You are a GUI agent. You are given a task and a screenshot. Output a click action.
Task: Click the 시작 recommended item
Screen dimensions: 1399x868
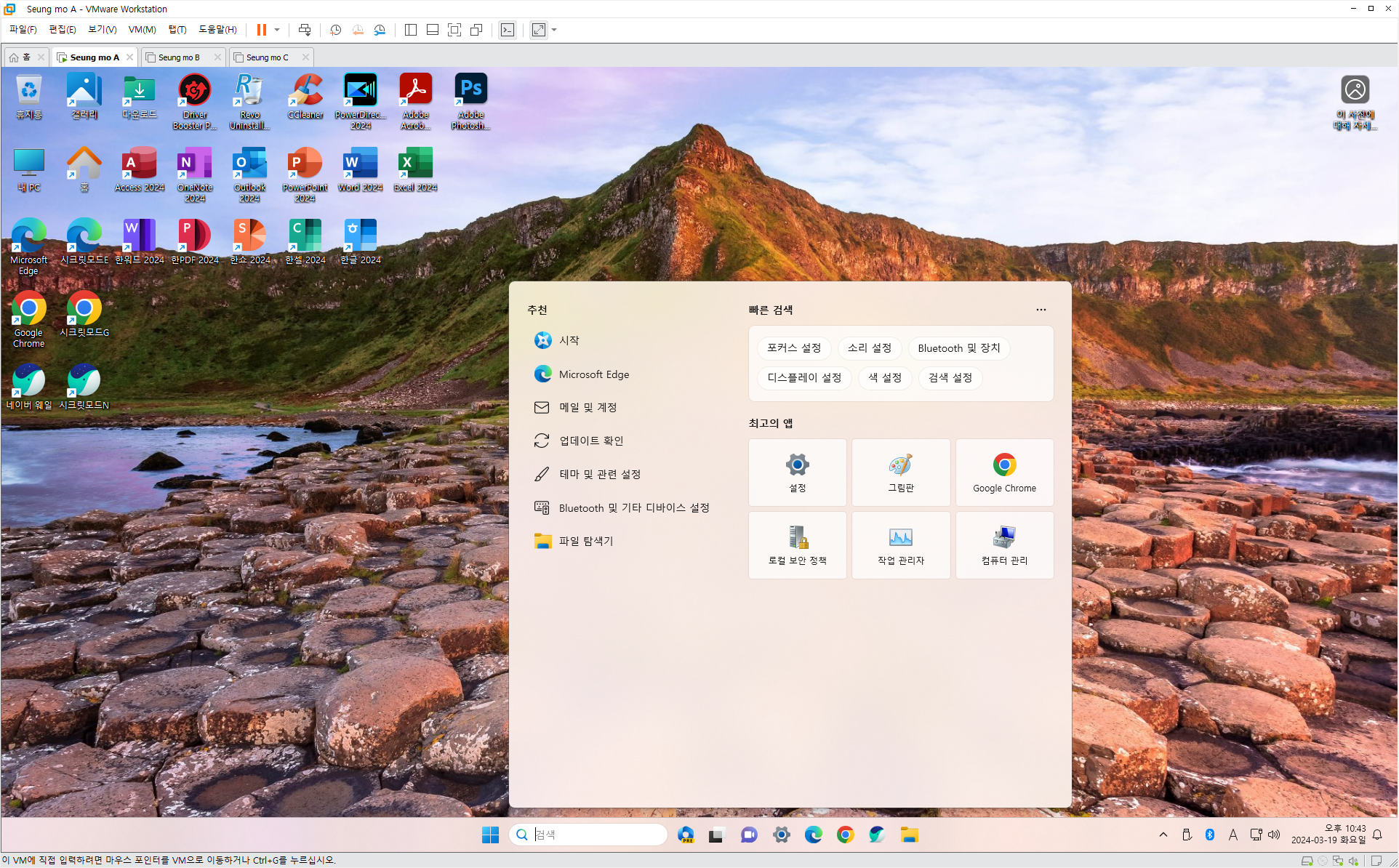(x=569, y=340)
